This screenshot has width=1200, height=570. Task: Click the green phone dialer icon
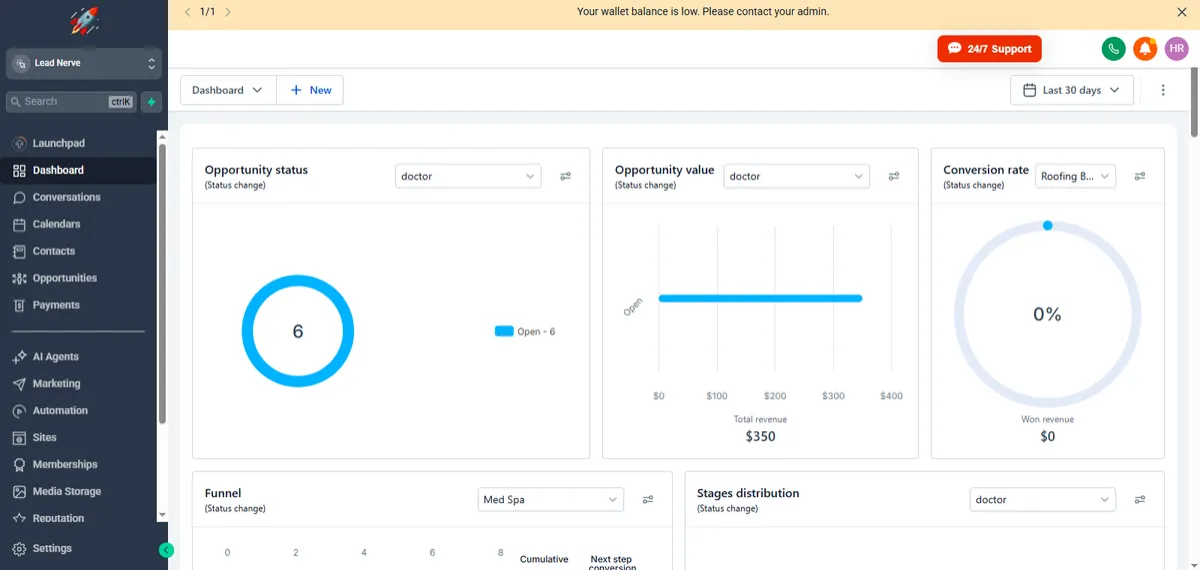coord(1113,49)
